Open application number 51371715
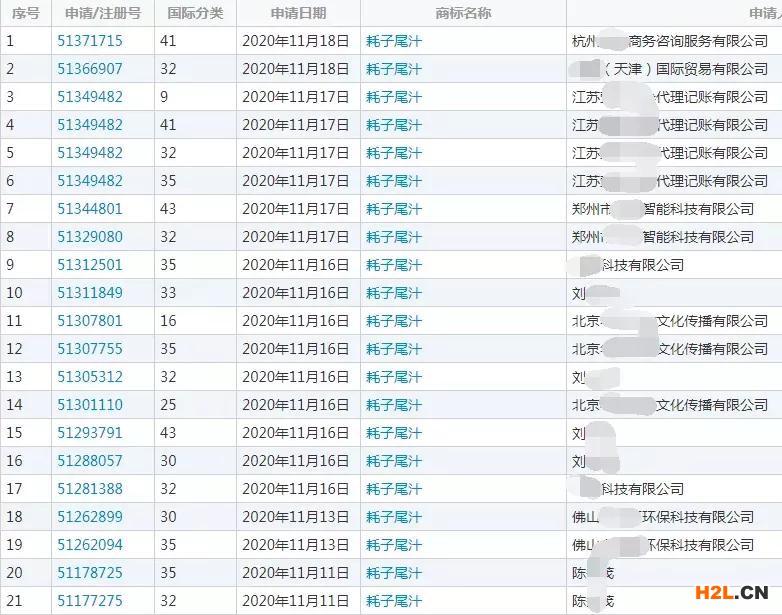Viewport: 782px width, 615px height. [90, 41]
